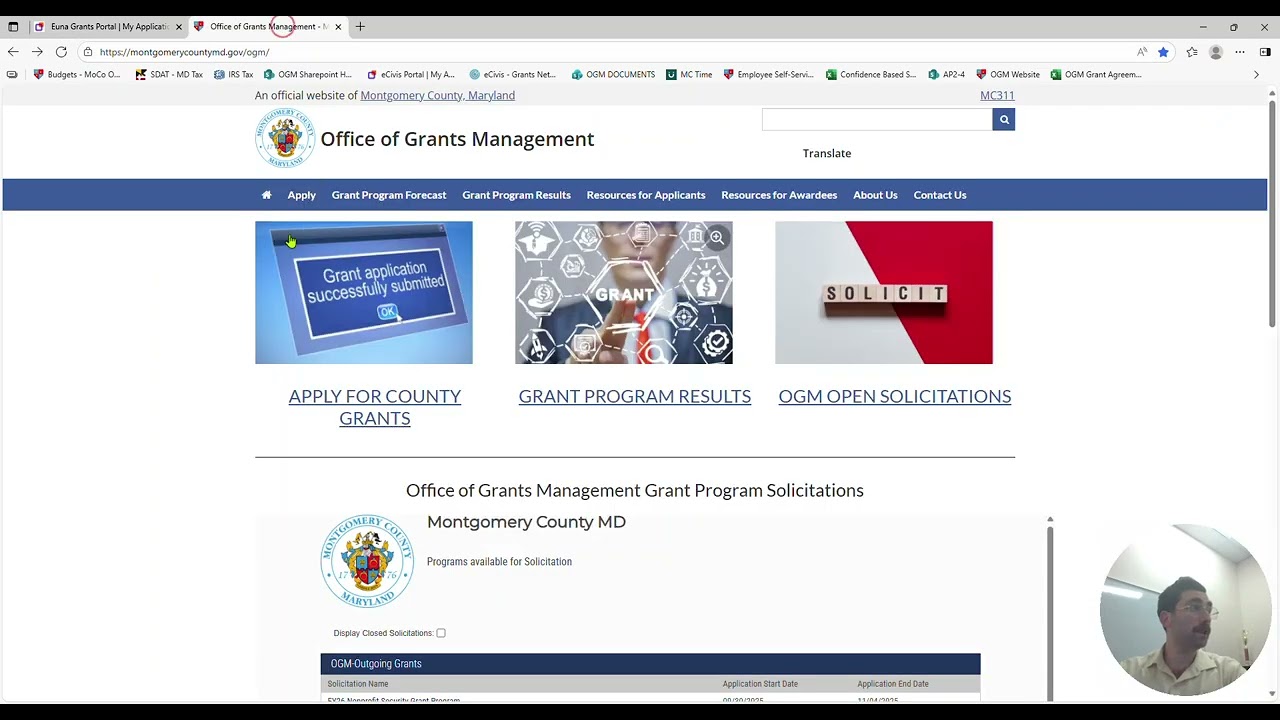
Task: Open OGM Website bookmark
Action: pos(1008,74)
